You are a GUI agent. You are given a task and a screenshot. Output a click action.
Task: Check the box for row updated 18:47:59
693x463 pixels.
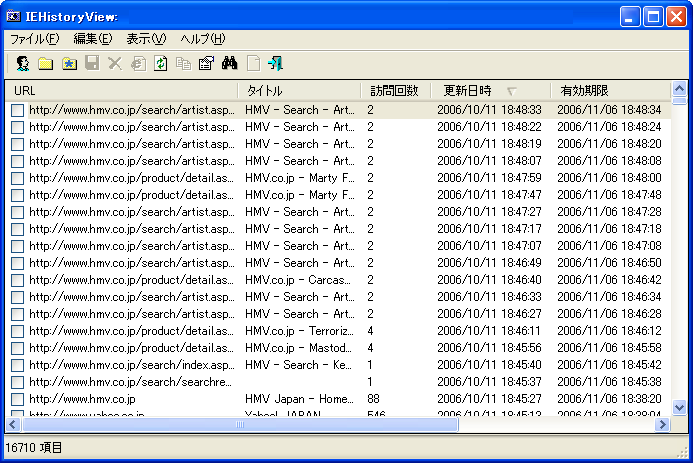[x=17, y=178]
